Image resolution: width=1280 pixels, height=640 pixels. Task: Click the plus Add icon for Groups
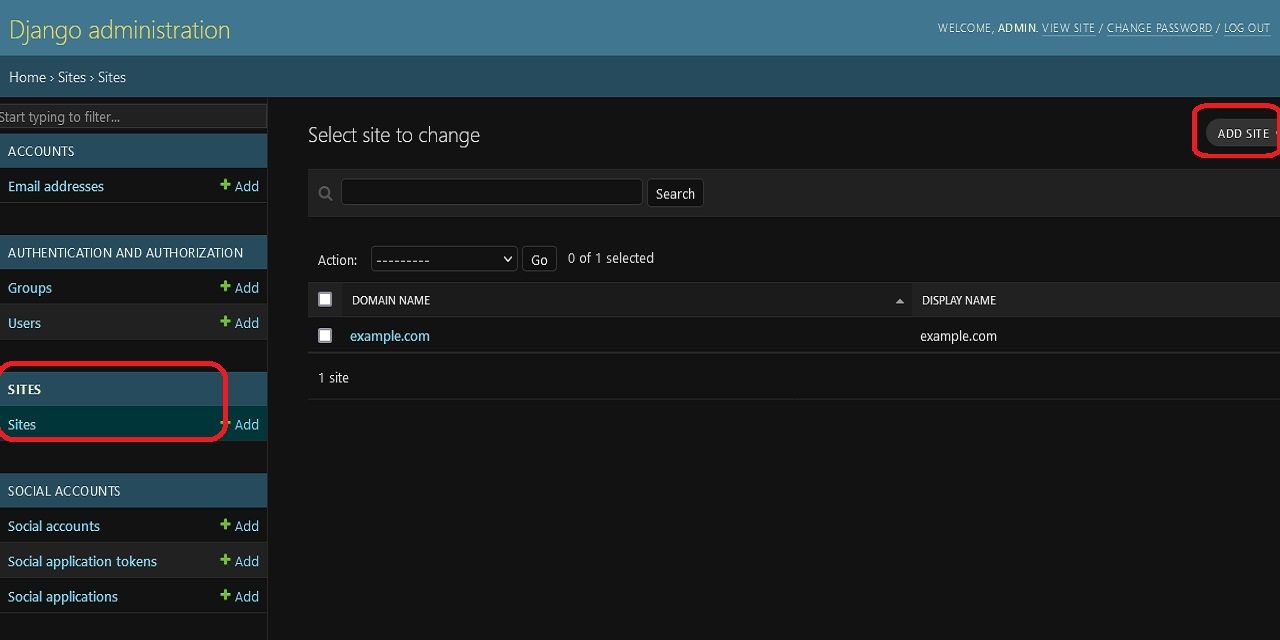point(226,287)
